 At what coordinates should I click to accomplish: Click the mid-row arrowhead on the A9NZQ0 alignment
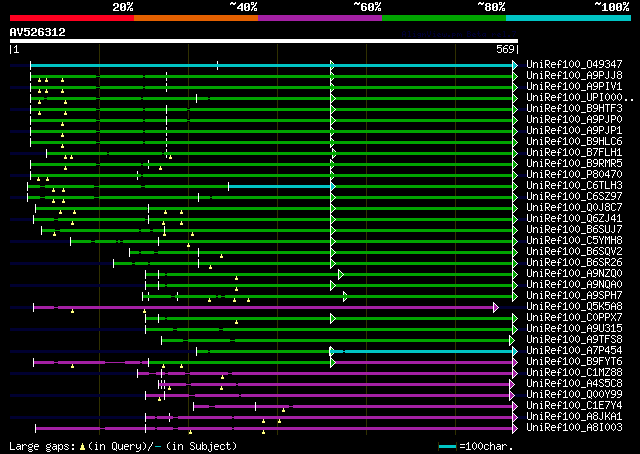tap(341, 274)
